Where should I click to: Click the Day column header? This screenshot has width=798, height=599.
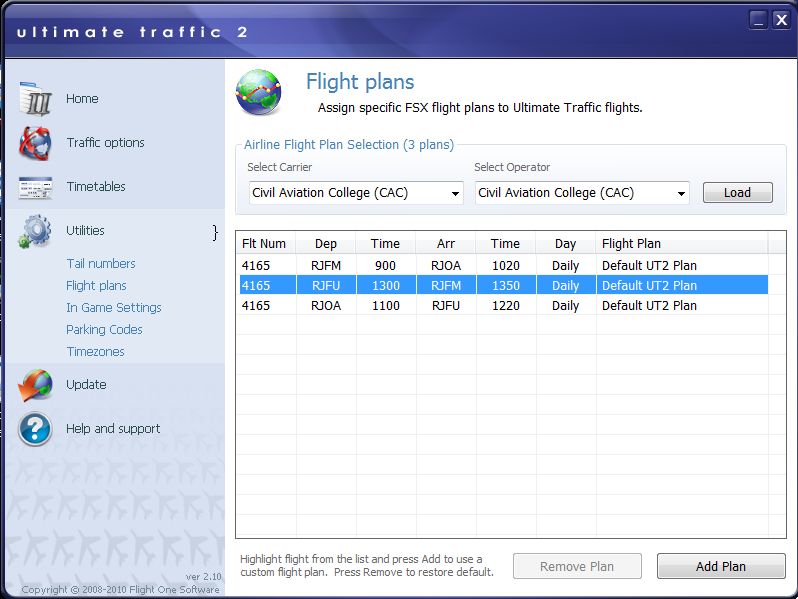pyautogui.click(x=565, y=244)
